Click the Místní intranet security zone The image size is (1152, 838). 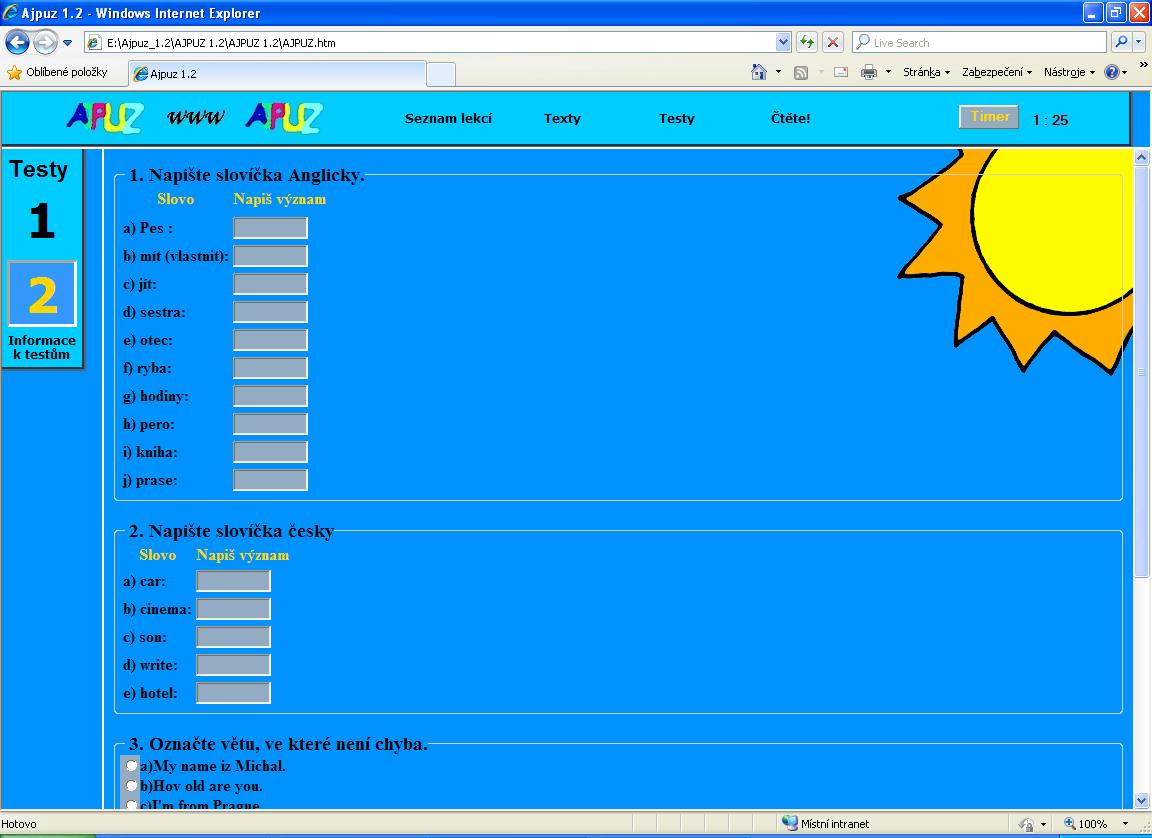[826, 824]
